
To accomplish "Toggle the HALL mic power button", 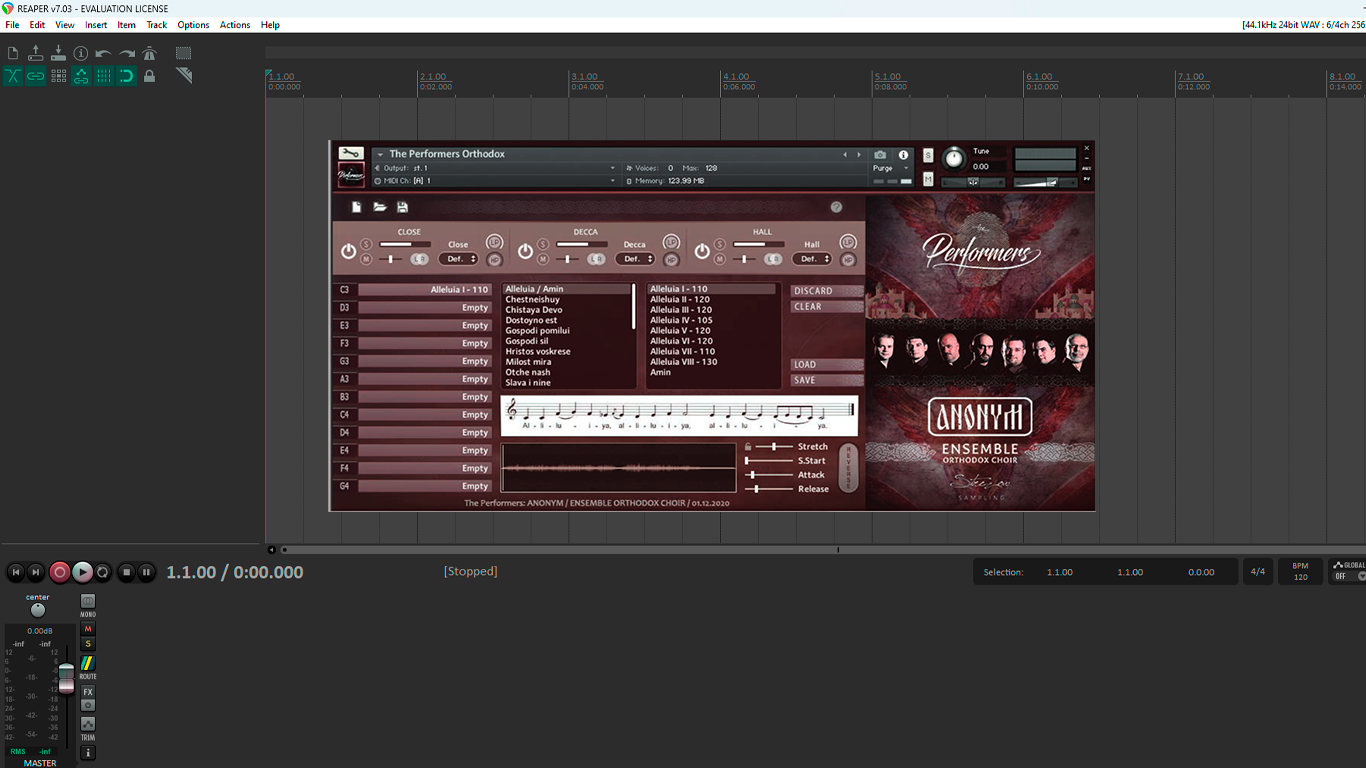I will tap(702, 251).
